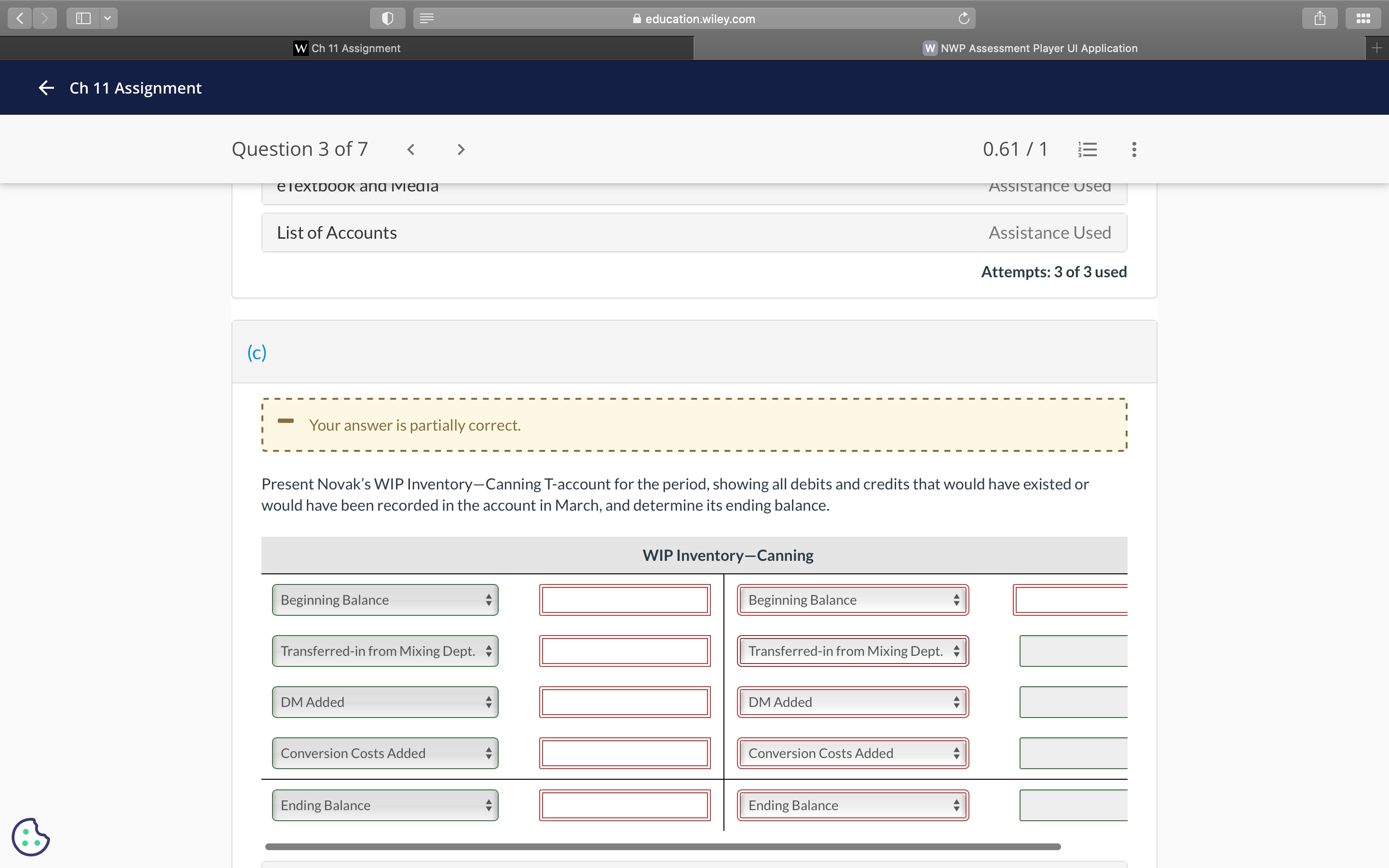
Task: Go to the next question using the right chevron
Action: (x=460, y=149)
